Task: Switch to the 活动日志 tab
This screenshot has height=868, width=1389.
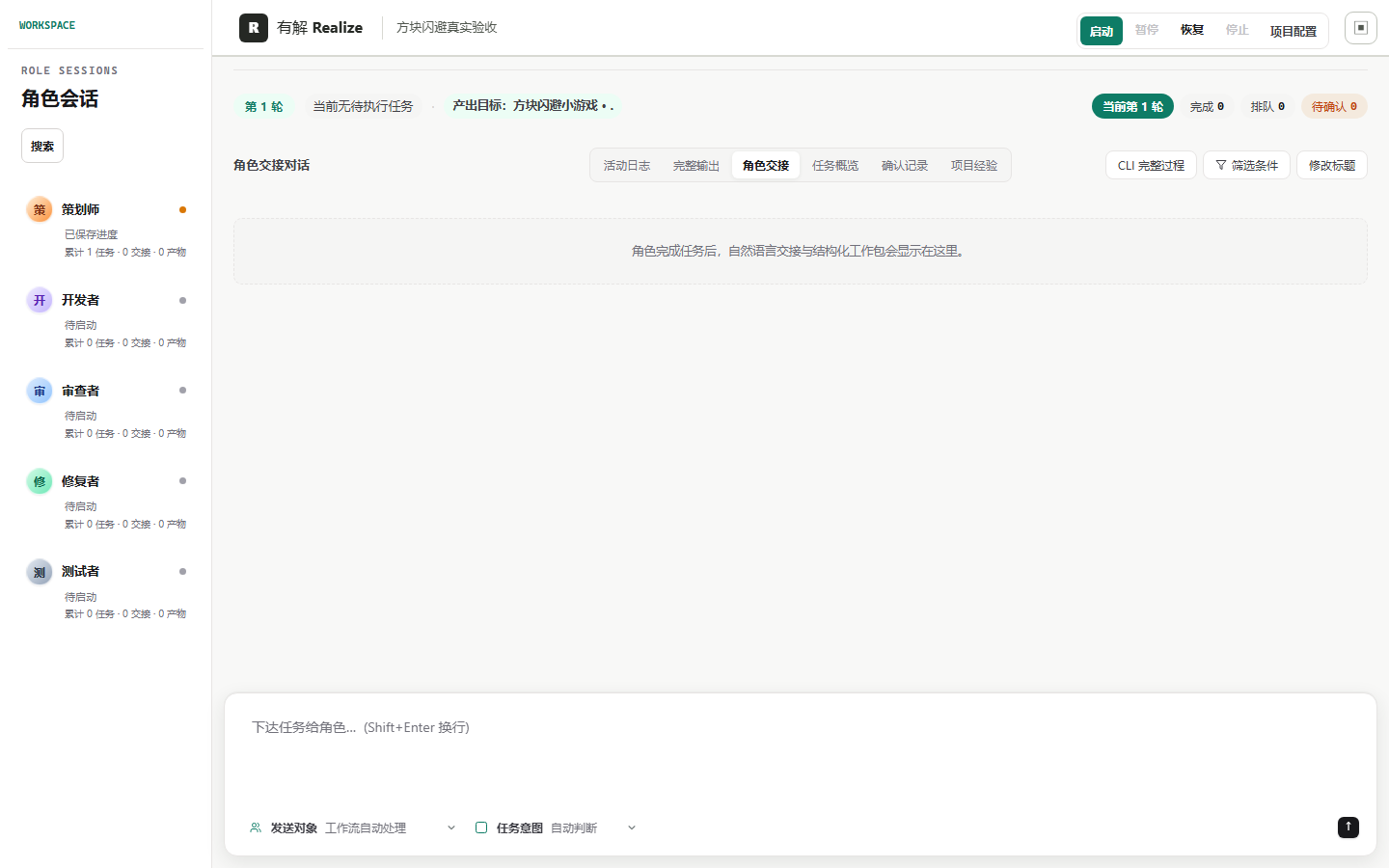Action: 627,165
